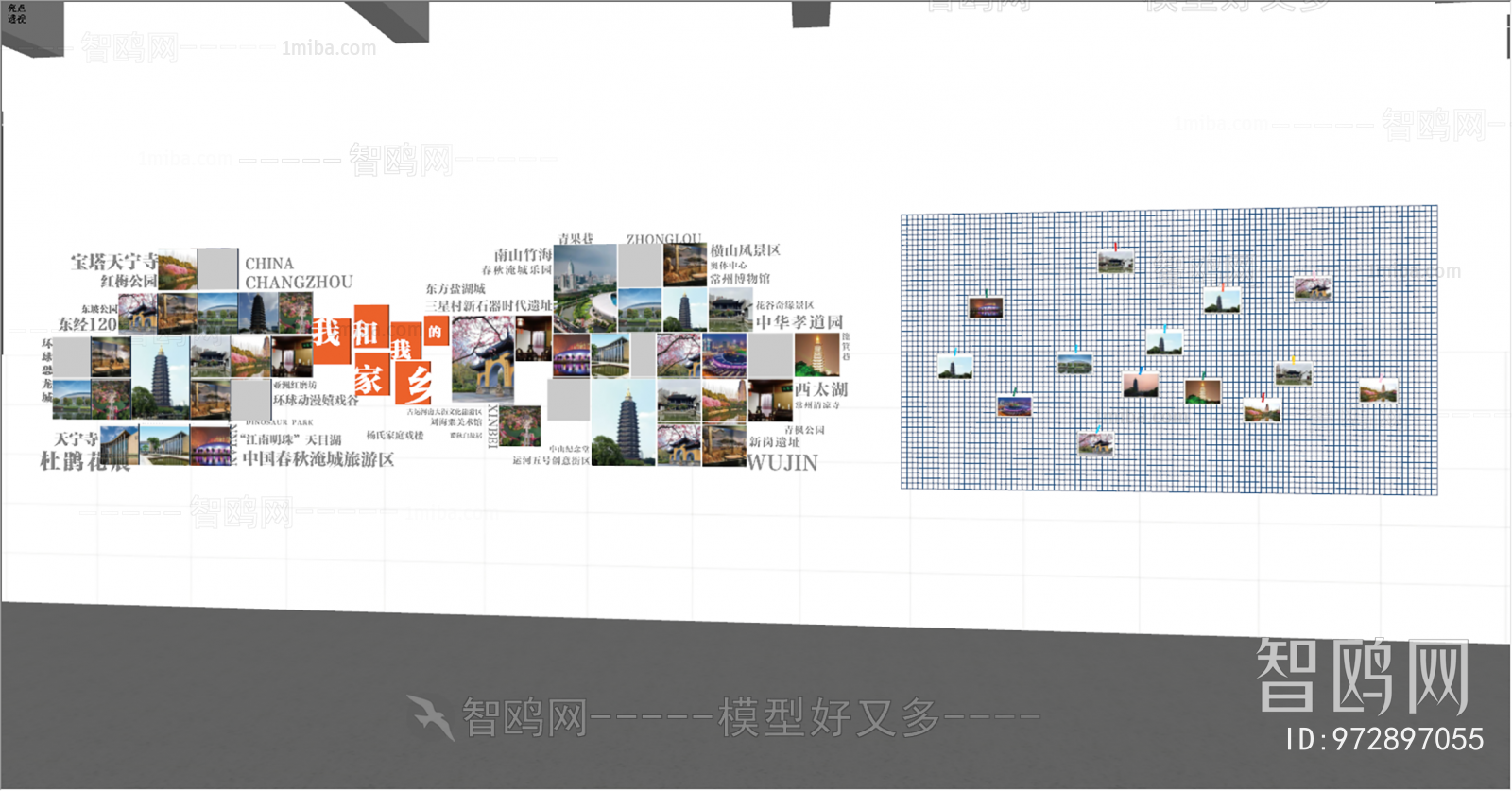Select the 红梅公园 label
Screen dimensions: 1512x791
tap(129, 281)
